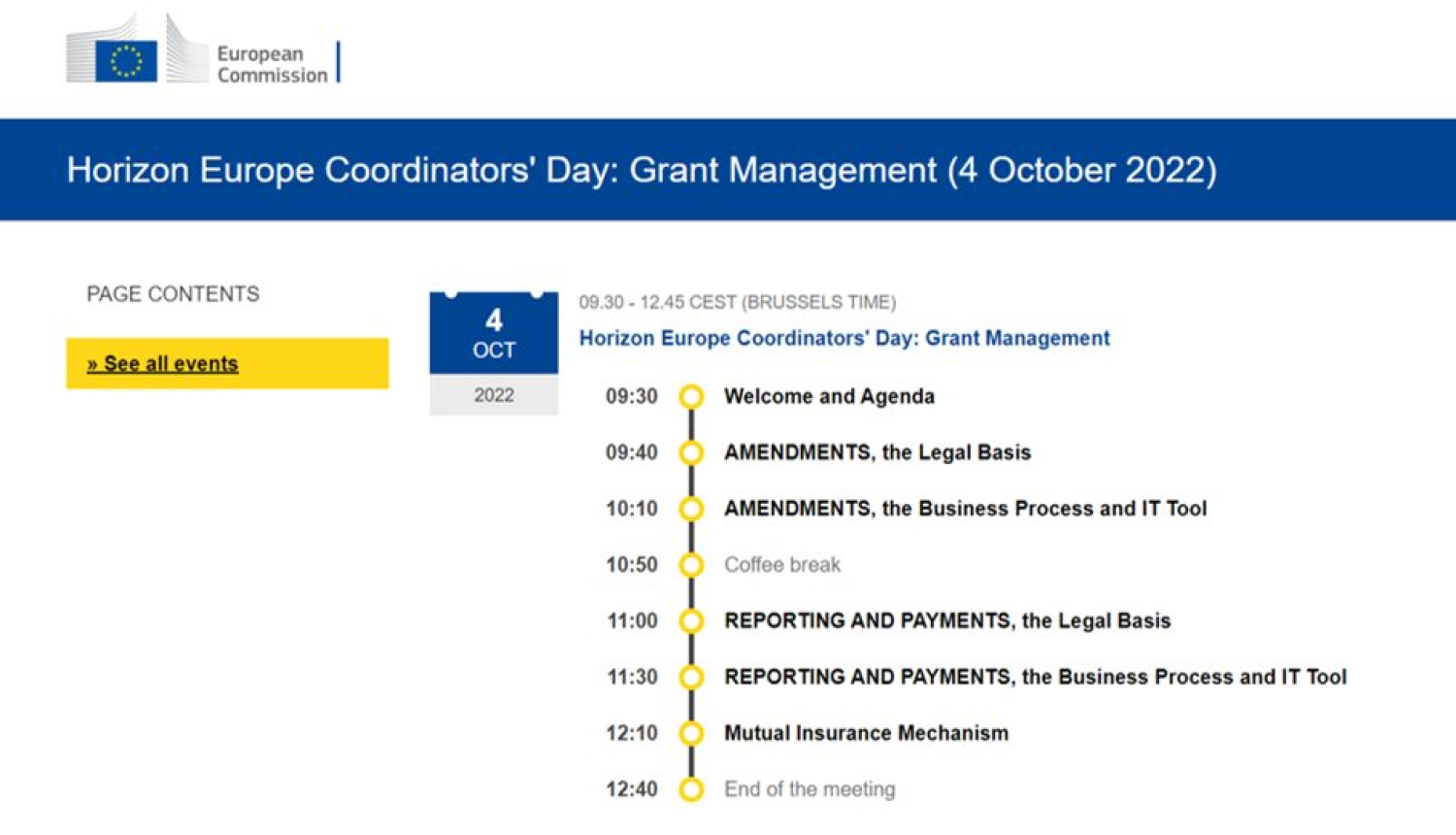This screenshot has width=1456, height=835.
Task: Open AMENDMENTS, the Business Process and IT Tool
Action: point(965,509)
